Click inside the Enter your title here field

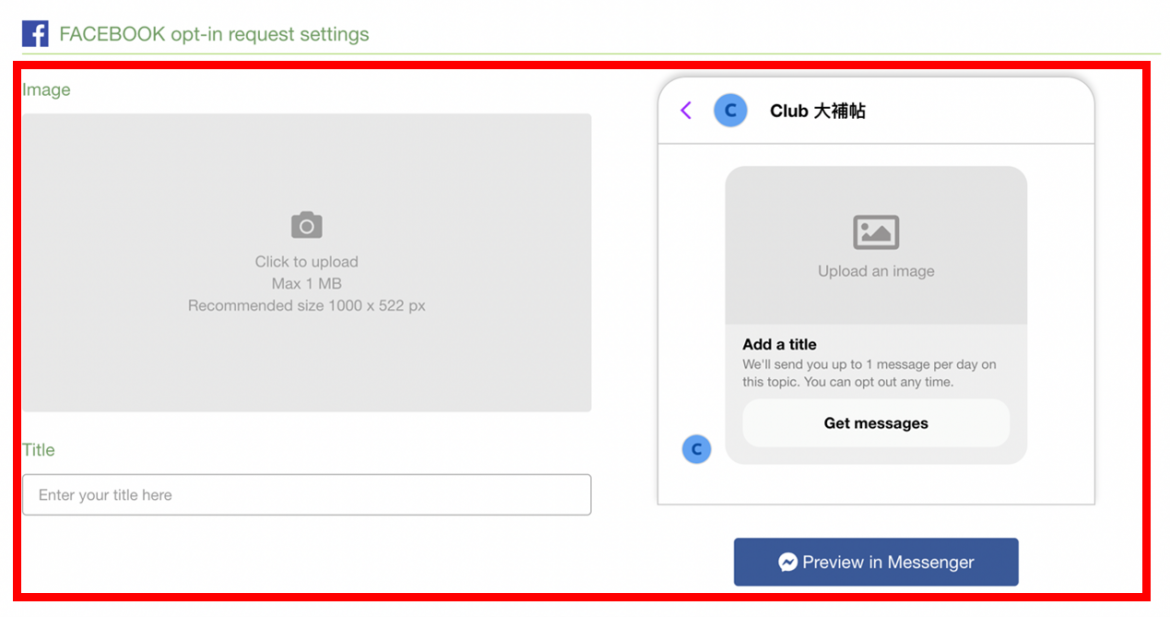[305, 494]
